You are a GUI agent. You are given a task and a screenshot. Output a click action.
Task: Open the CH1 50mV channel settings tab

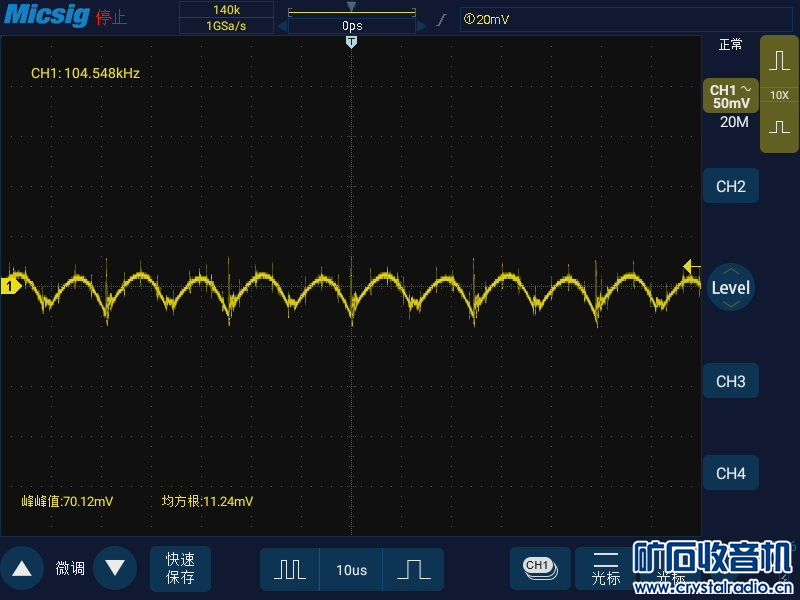pos(731,96)
